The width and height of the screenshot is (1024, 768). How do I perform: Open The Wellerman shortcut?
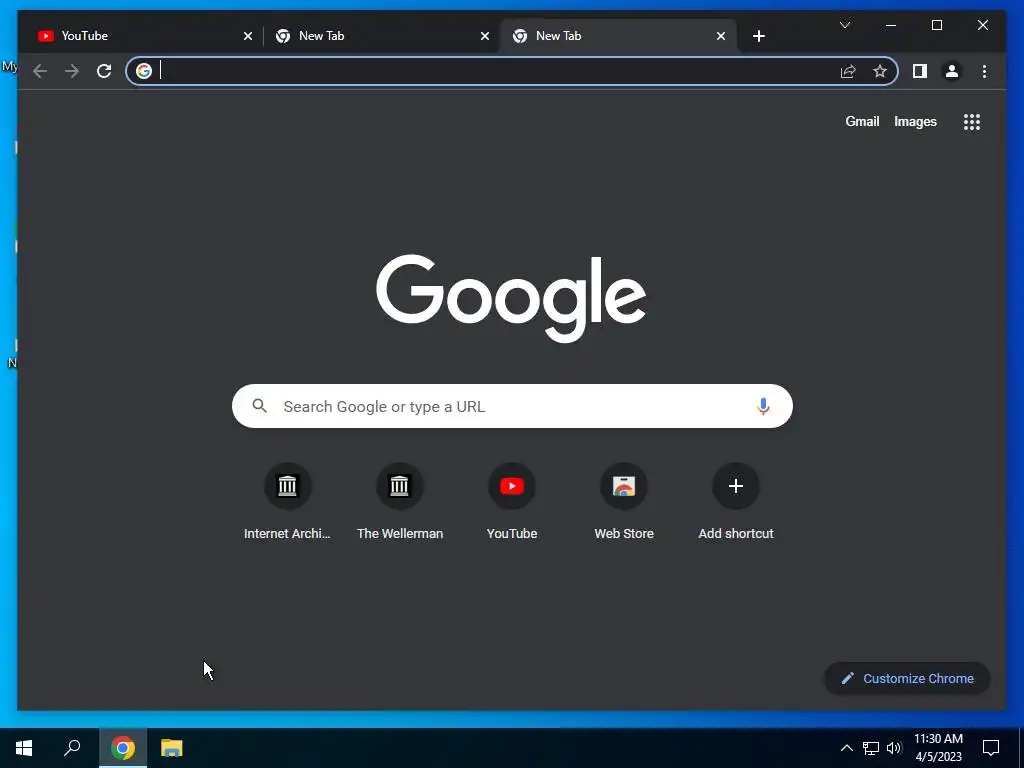coord(400,502)
